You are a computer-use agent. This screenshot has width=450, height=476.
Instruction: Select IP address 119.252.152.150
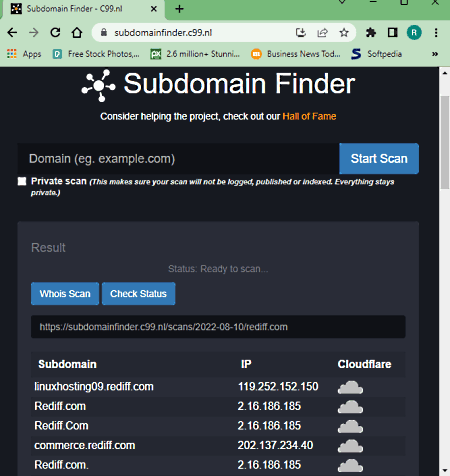pyautogui.click(x=278, y=387)
